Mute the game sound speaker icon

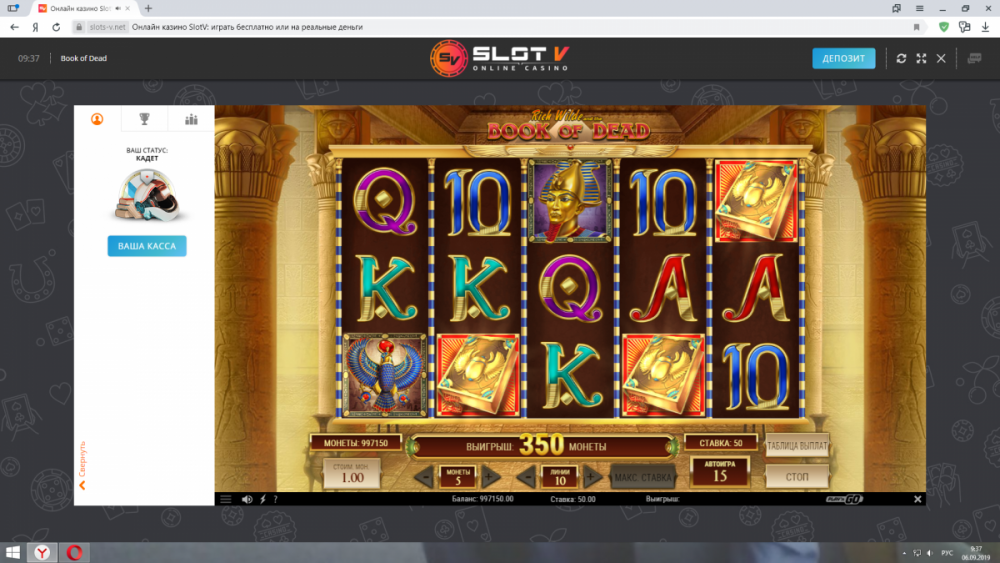pyautogui.click(x=247, y=499)
